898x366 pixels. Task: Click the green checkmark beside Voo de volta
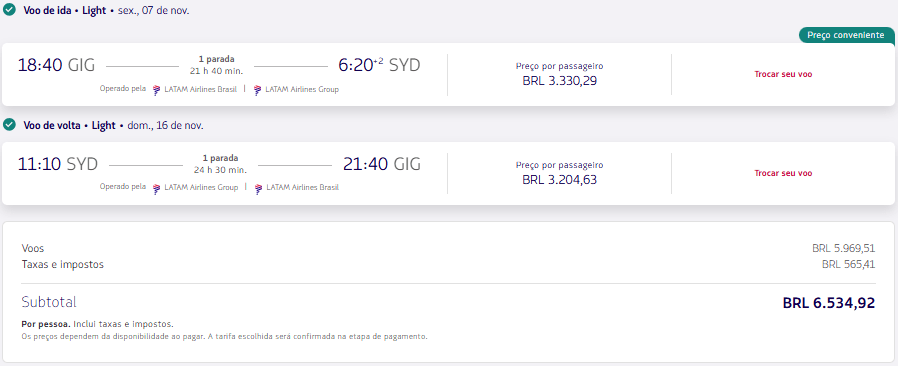click(x=9, y=124)
